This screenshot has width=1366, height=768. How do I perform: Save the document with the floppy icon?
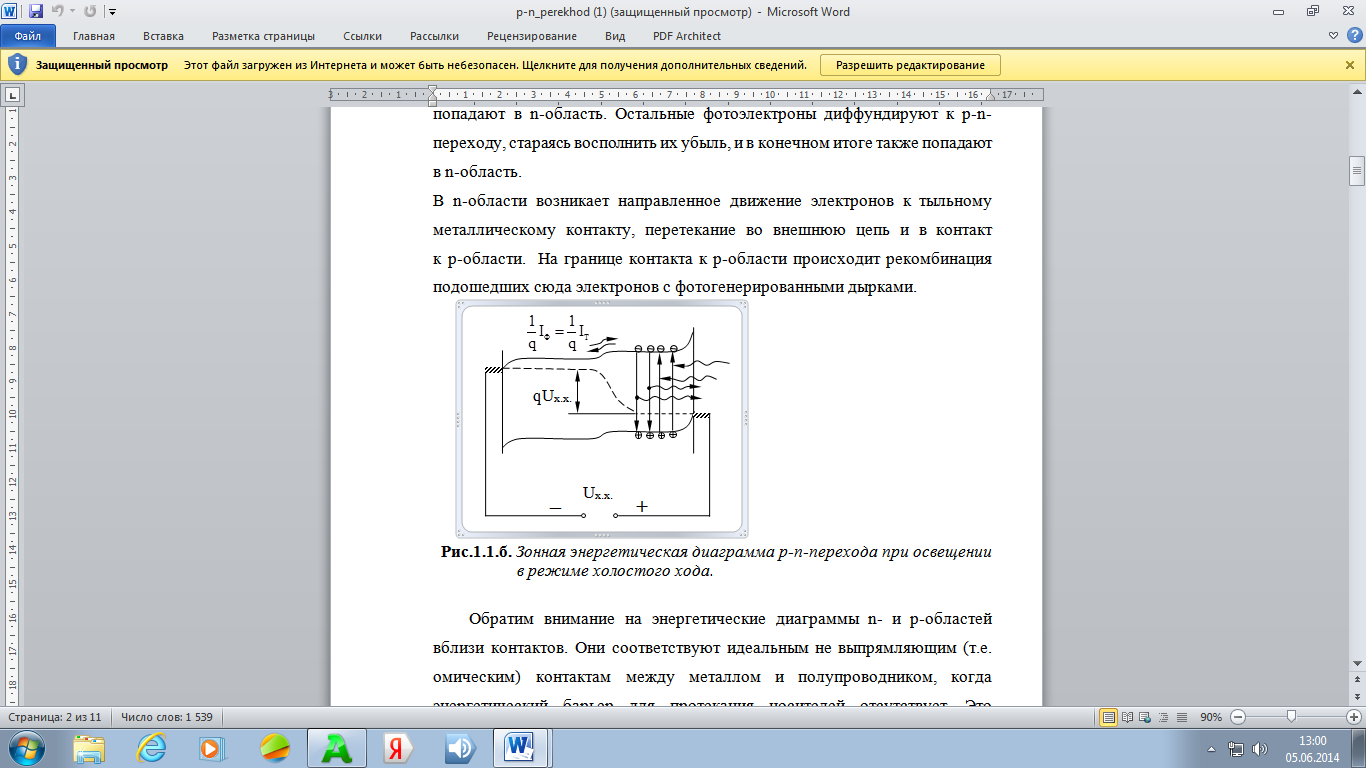point(36,11)
